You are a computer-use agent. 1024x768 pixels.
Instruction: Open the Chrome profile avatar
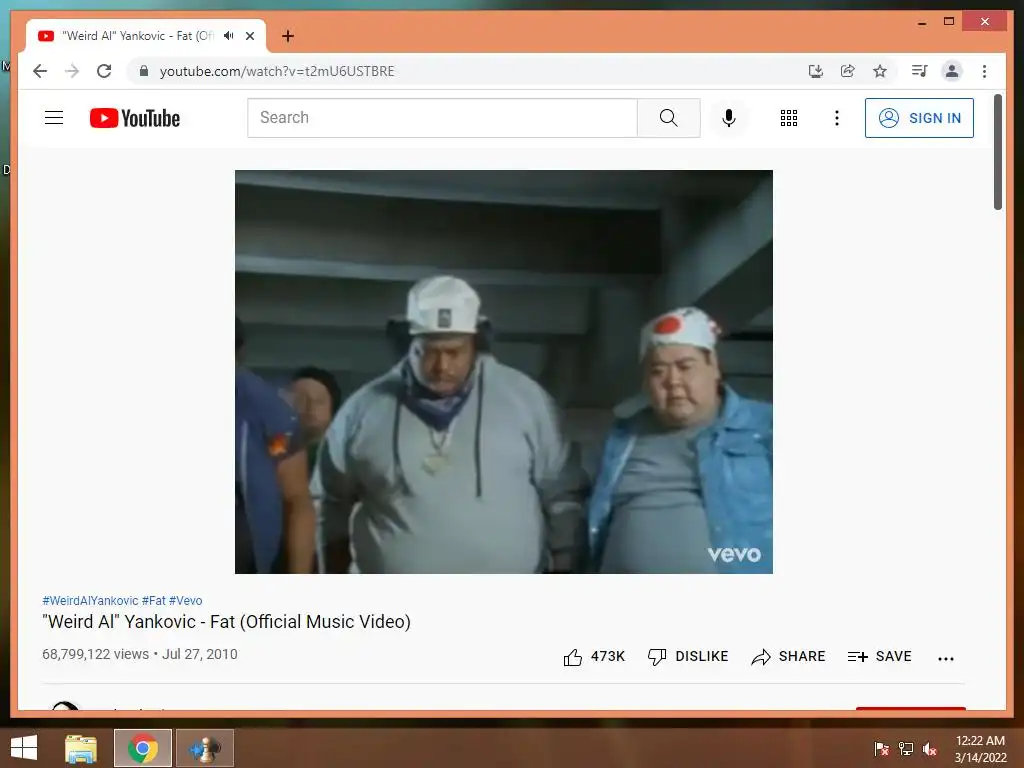tap(952, 71)
